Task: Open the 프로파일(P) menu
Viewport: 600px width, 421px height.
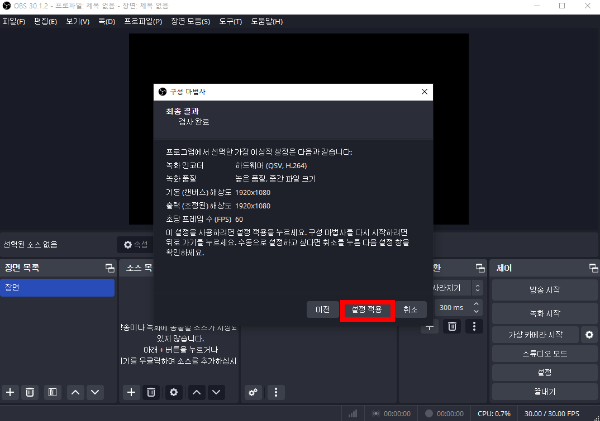Action: click(143, 22)
